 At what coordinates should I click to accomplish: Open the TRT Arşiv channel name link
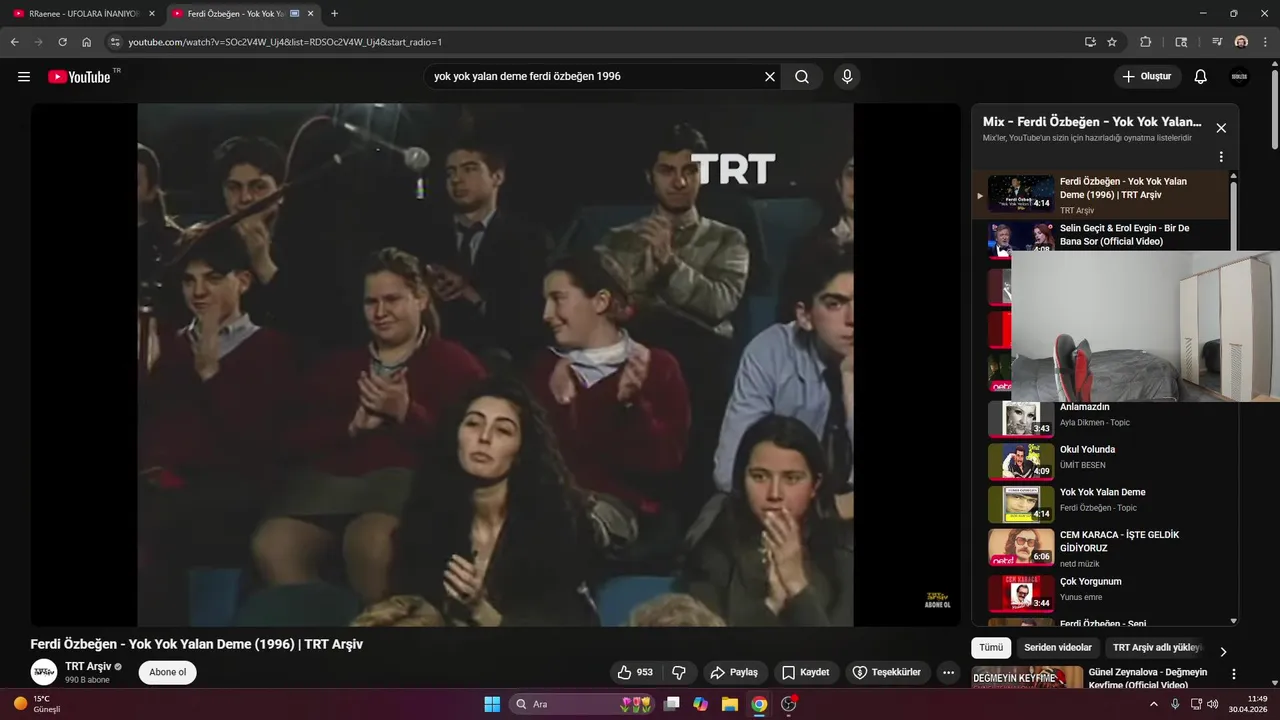point(88,666)
